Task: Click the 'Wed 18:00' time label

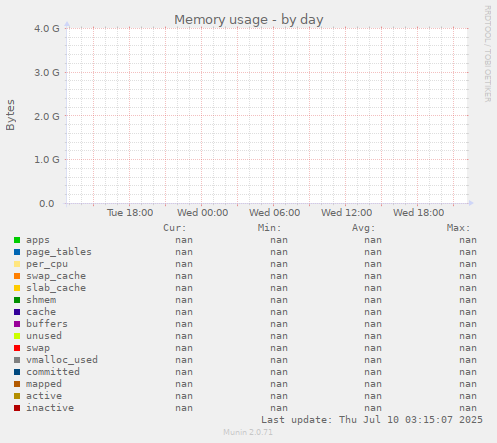Action: pos(418,213)
